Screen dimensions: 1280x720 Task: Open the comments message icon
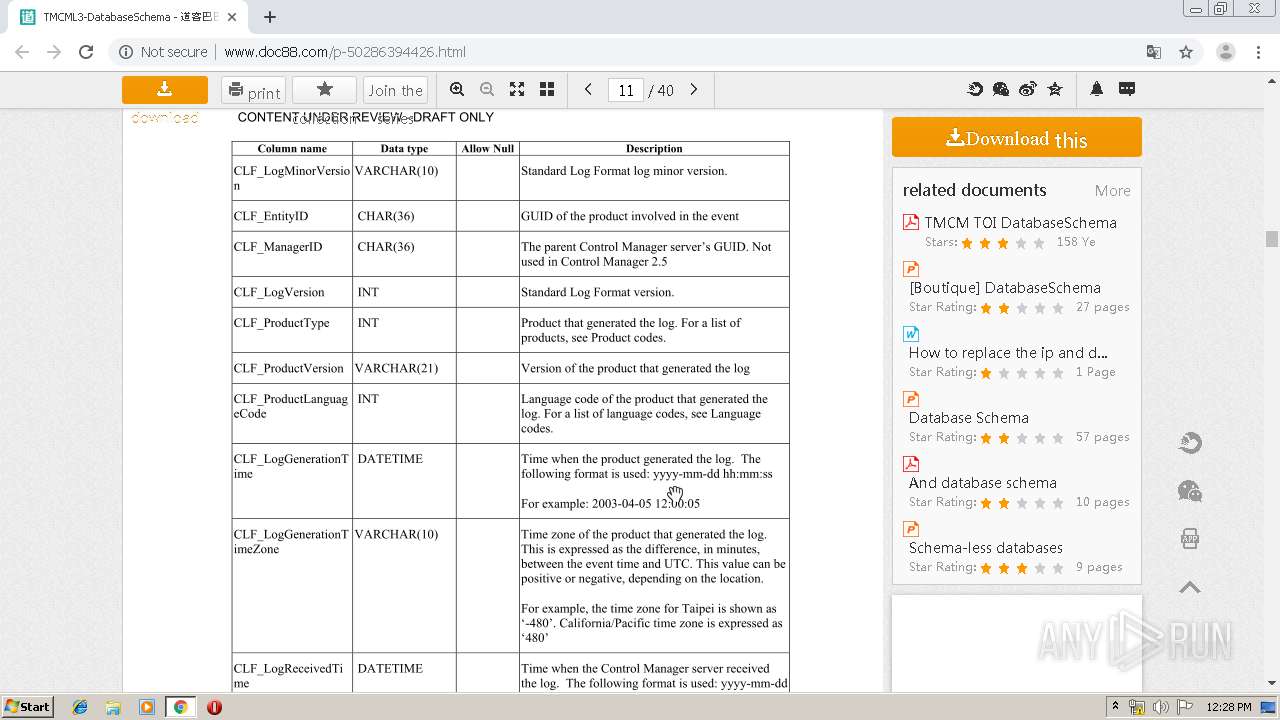coord(1127,90)
